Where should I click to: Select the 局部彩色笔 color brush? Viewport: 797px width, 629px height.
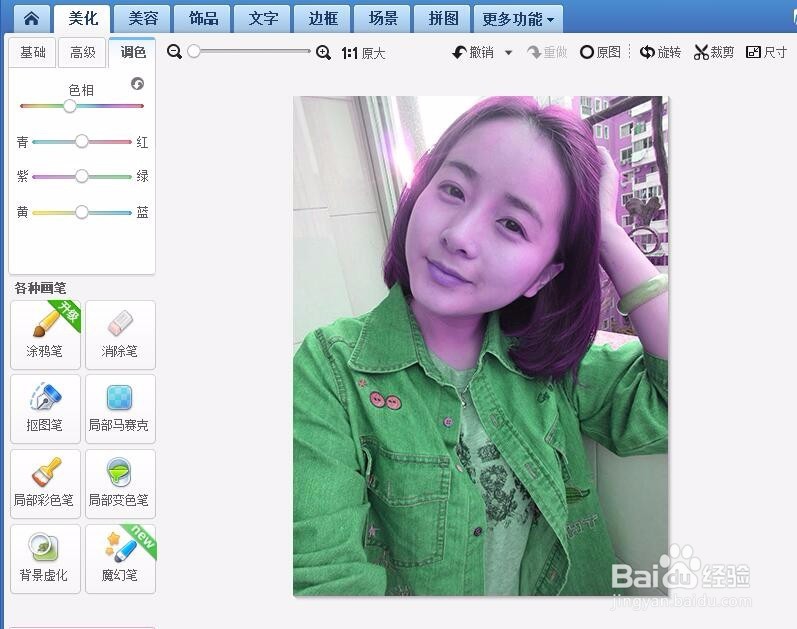(x=45, y=484)
